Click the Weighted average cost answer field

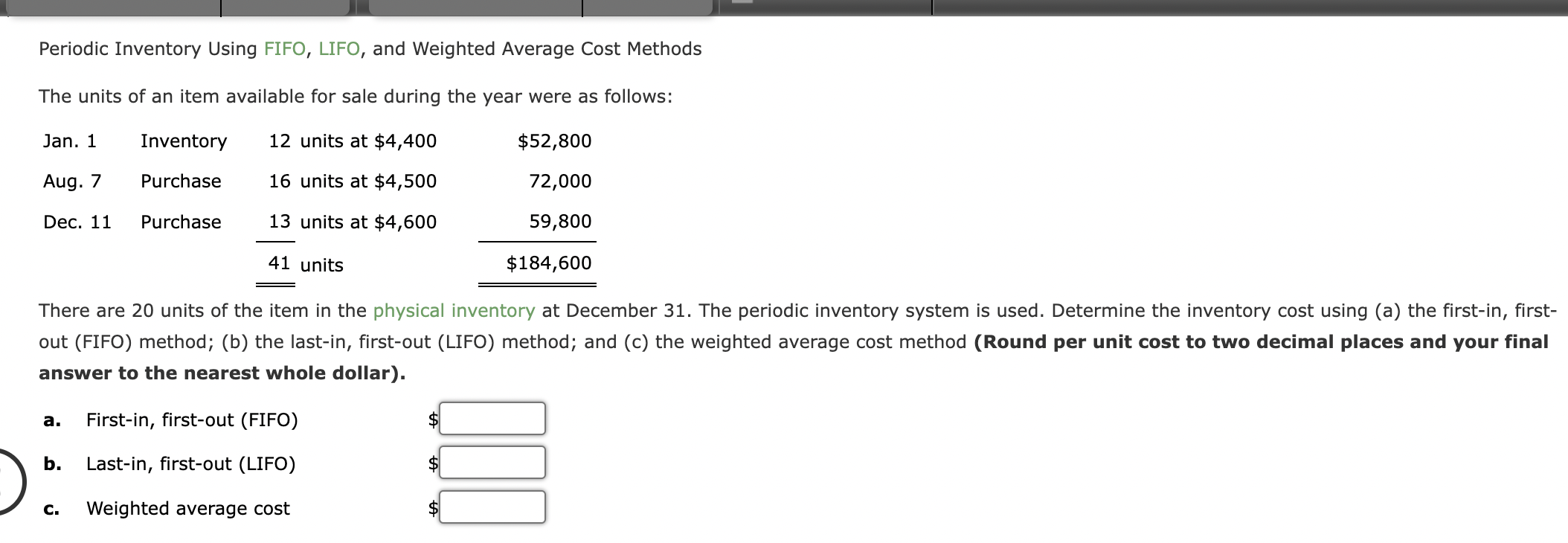[x=493, y=508]
